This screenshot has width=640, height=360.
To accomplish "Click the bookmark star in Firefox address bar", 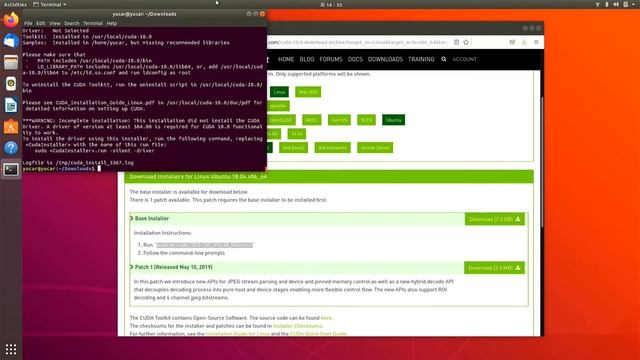I will click(x=466, y=42).
